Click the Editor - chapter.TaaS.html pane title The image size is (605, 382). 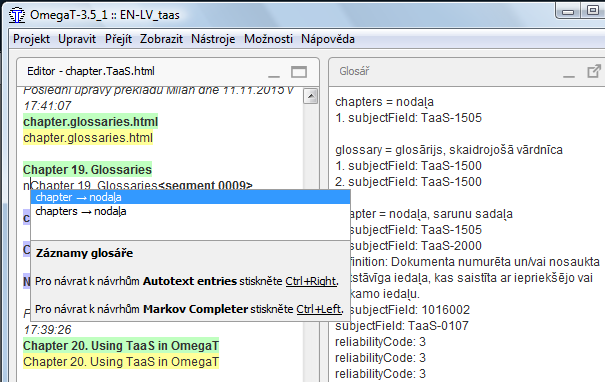91,71
